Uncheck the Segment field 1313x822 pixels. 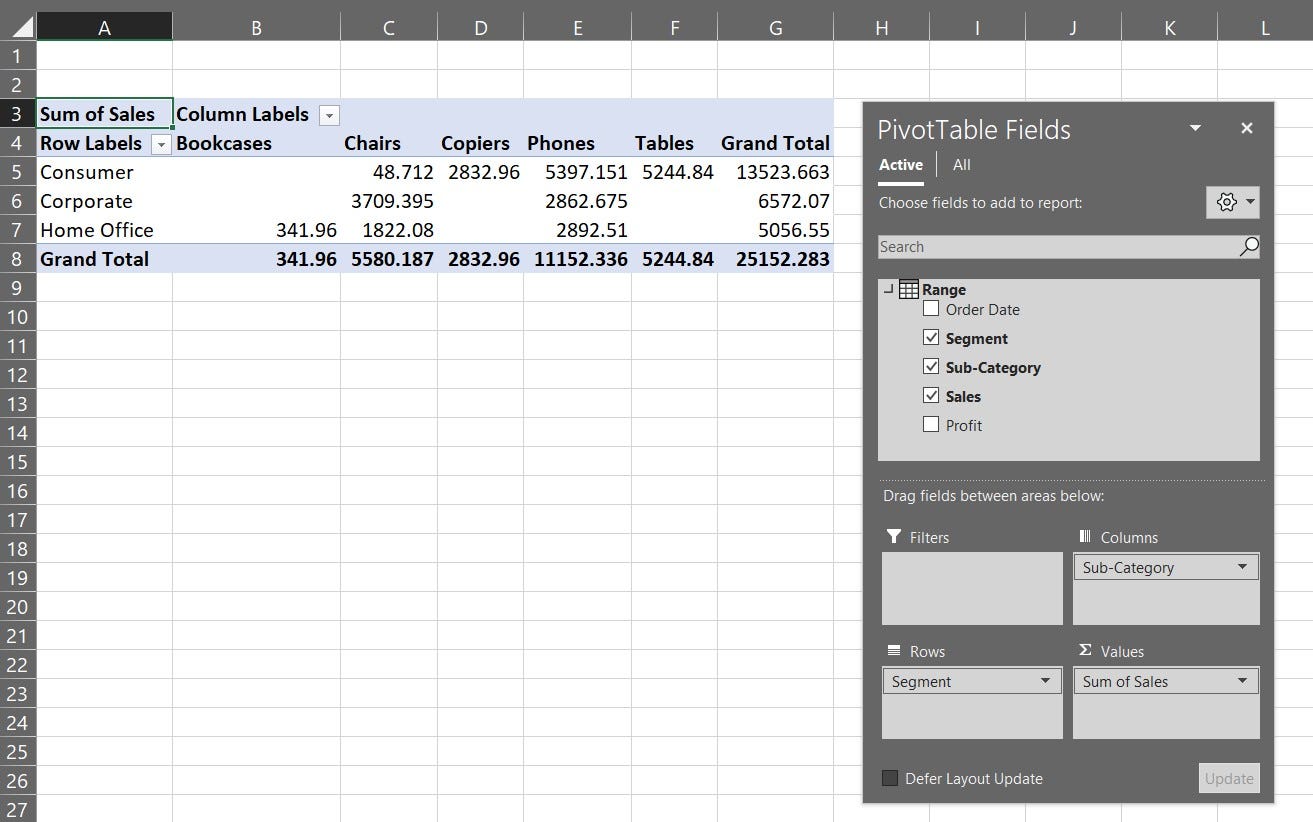(x=931, y=337)
